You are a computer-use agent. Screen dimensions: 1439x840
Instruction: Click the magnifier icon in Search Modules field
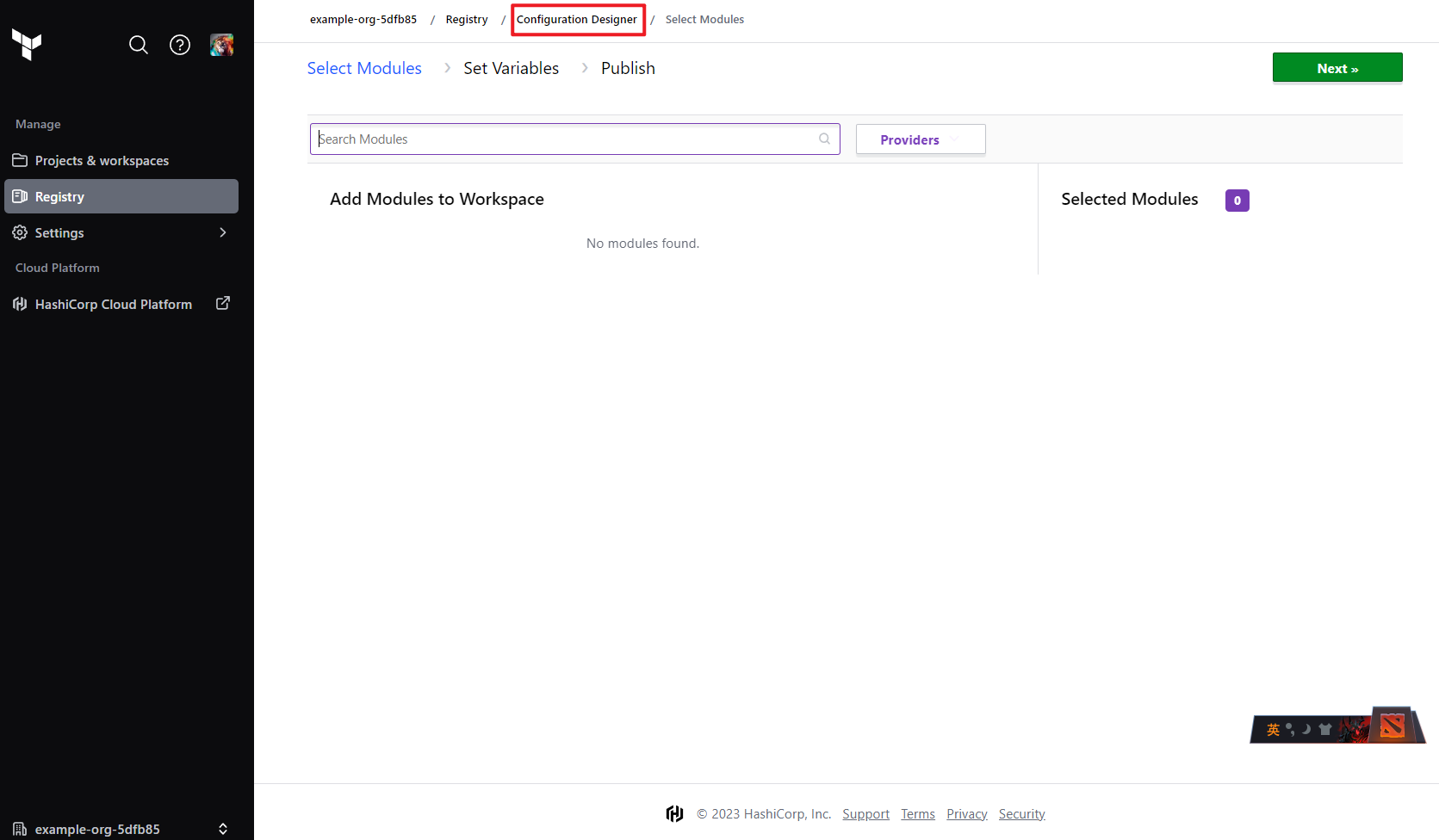pyautogui.click(x=824, y=139)
